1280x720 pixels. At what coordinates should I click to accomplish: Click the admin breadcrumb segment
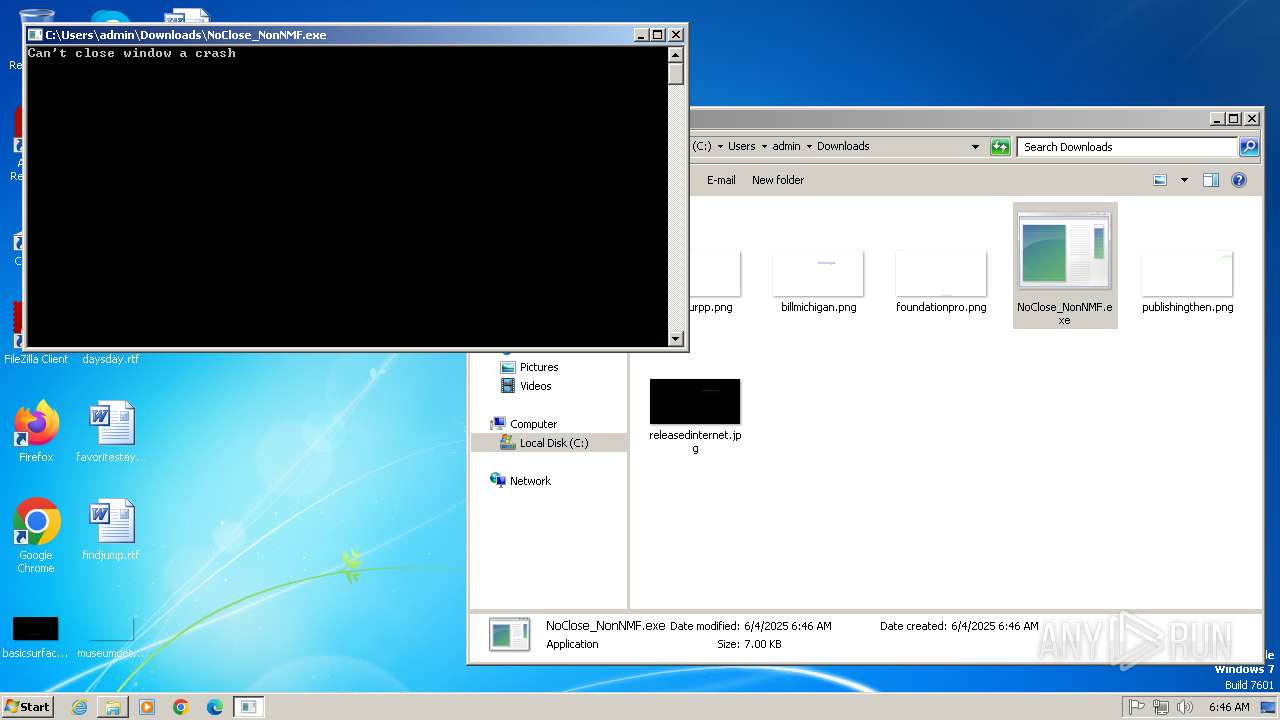pyautogui.click(x=786, y=146)
